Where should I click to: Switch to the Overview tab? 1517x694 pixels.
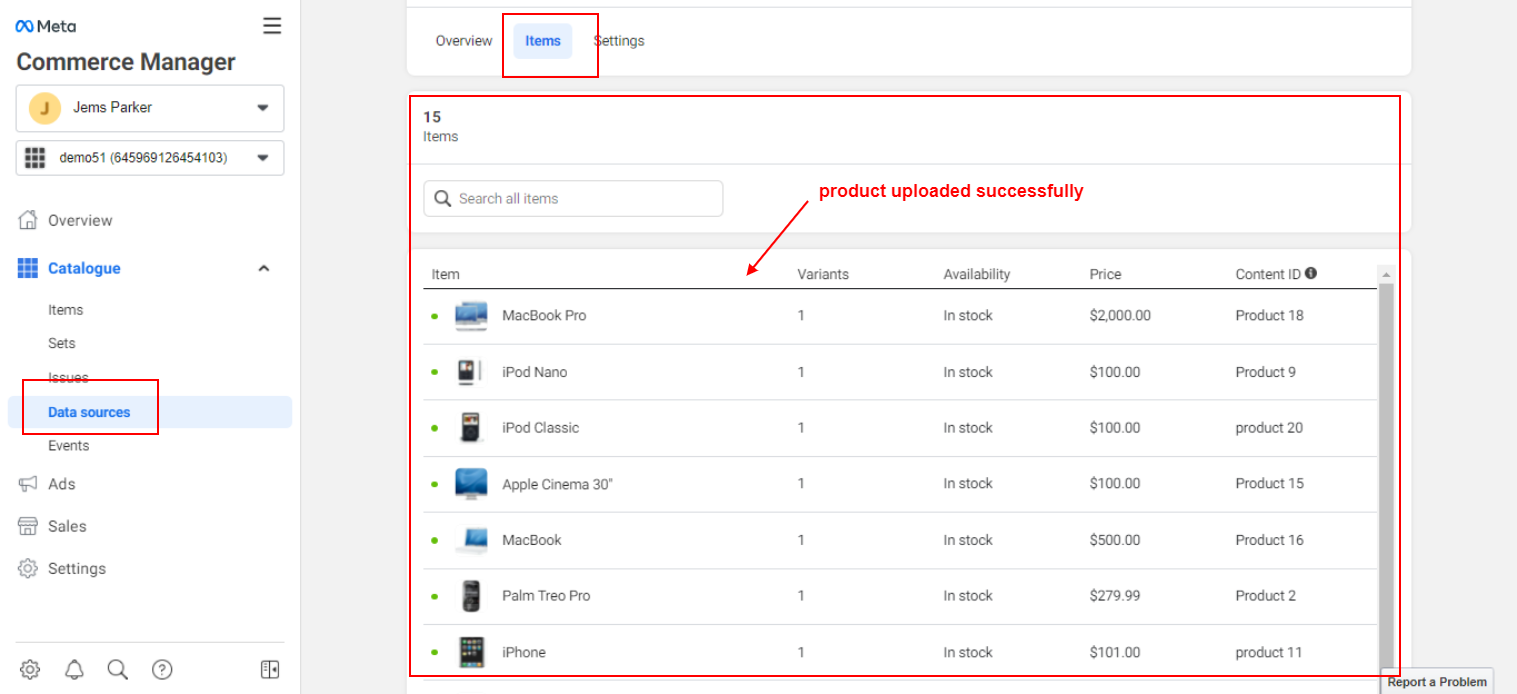[464, 41]
